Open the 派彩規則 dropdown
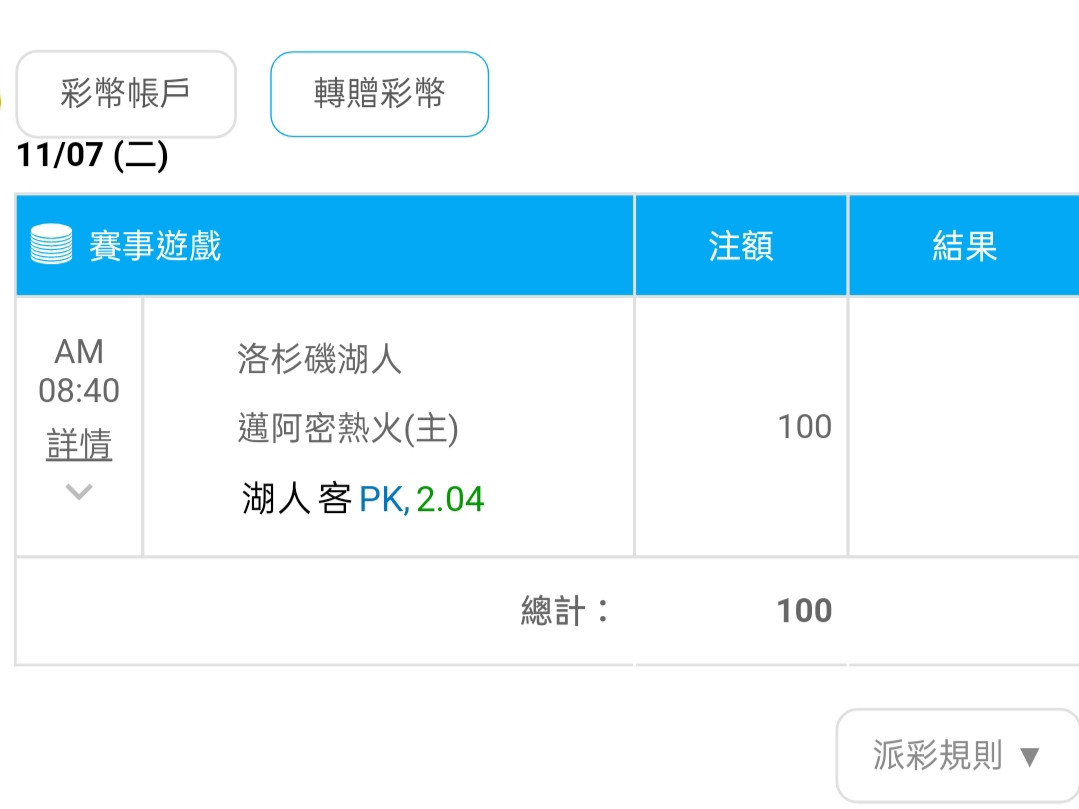This screenshot has width=1079, height=809. coord(957,755)
